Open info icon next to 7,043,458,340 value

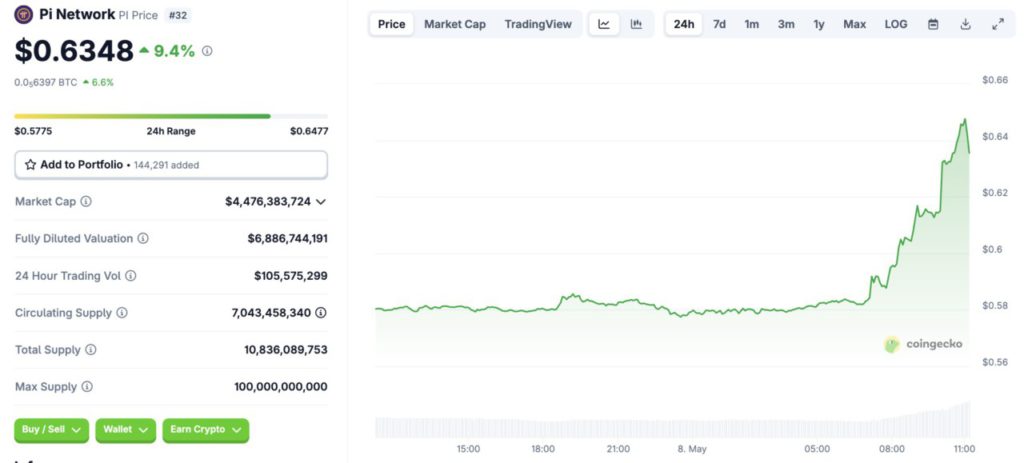click(321, 313)
